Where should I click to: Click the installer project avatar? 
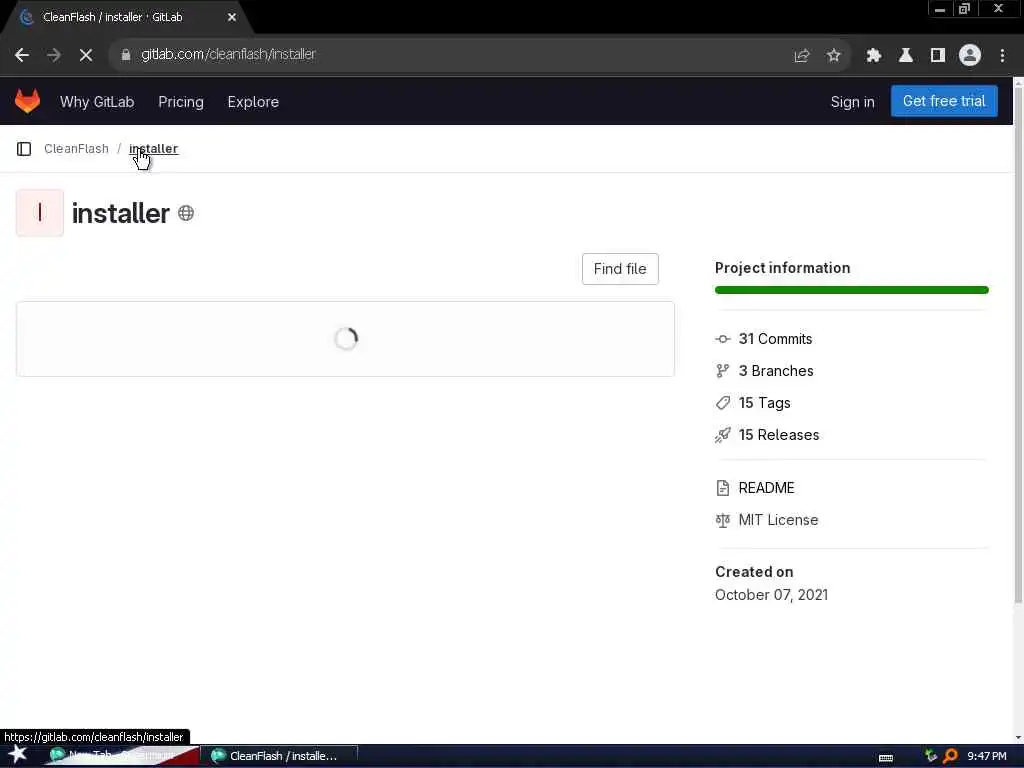(x=40, y=213)
